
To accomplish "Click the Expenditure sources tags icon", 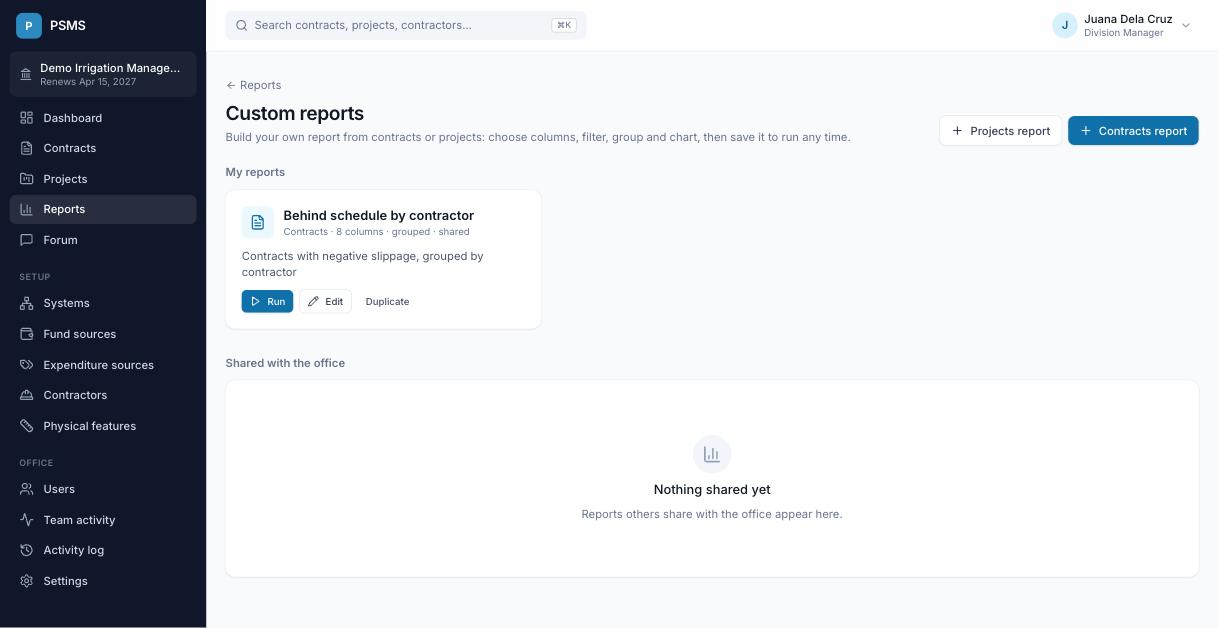I will pos(27,365).
